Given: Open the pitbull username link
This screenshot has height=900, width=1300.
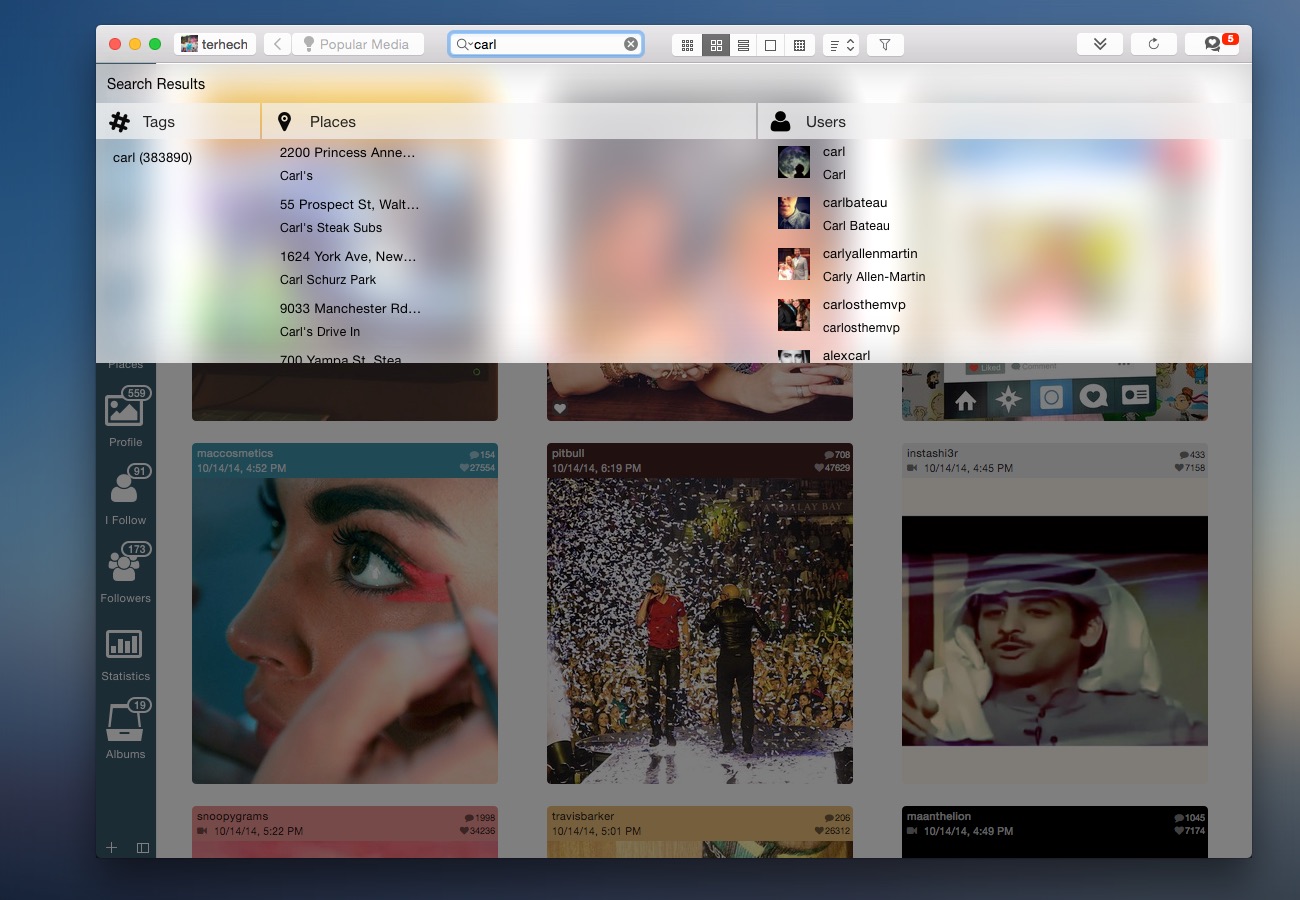Looking at the screenshot, I should click(x=568, y=454).
